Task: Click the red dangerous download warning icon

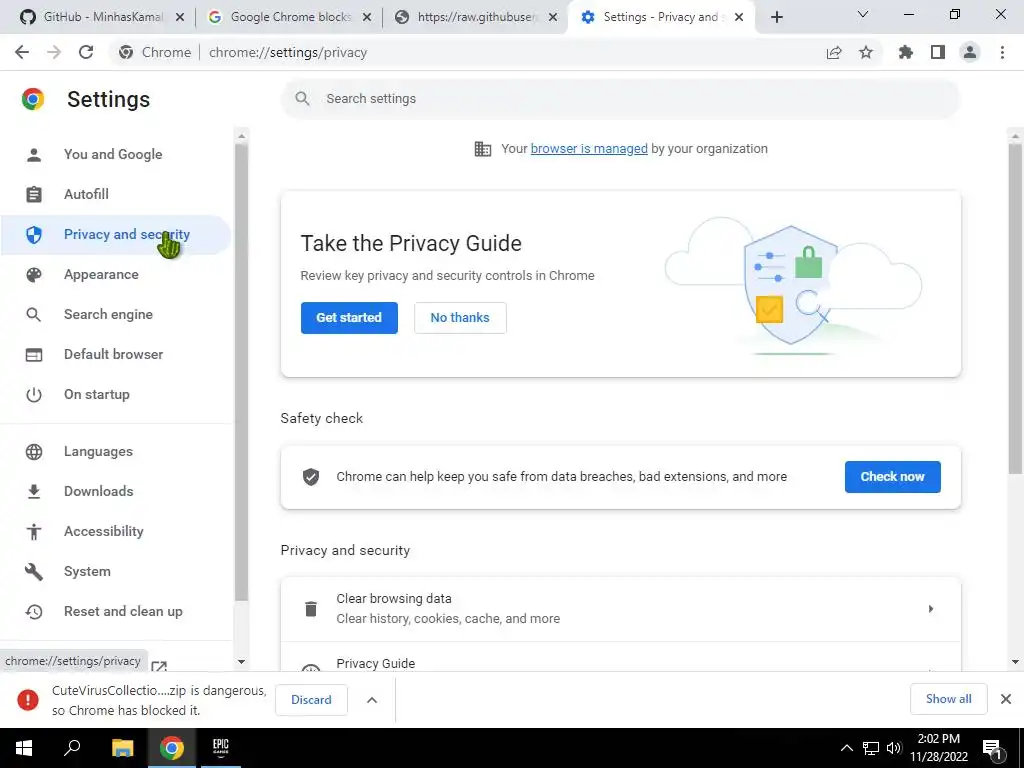Action: (28, 699)
